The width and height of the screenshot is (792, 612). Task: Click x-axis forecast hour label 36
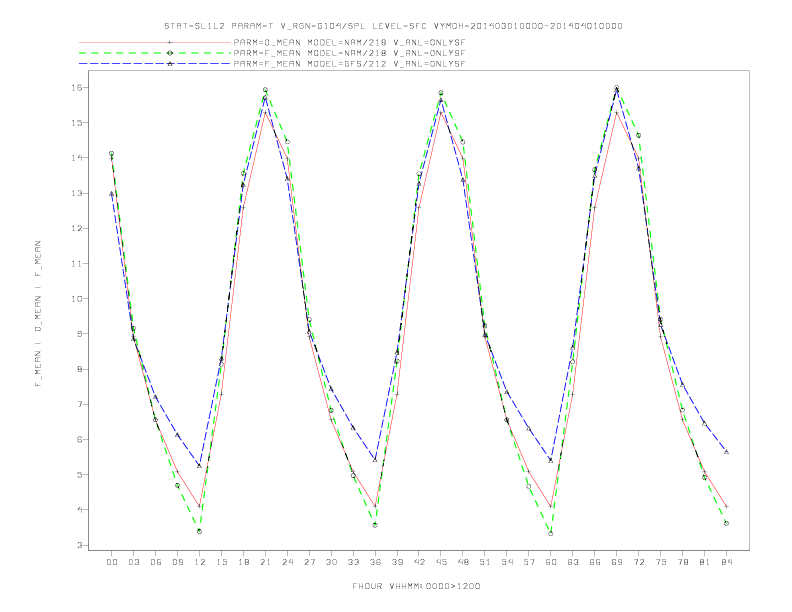(x=375, y=562)
